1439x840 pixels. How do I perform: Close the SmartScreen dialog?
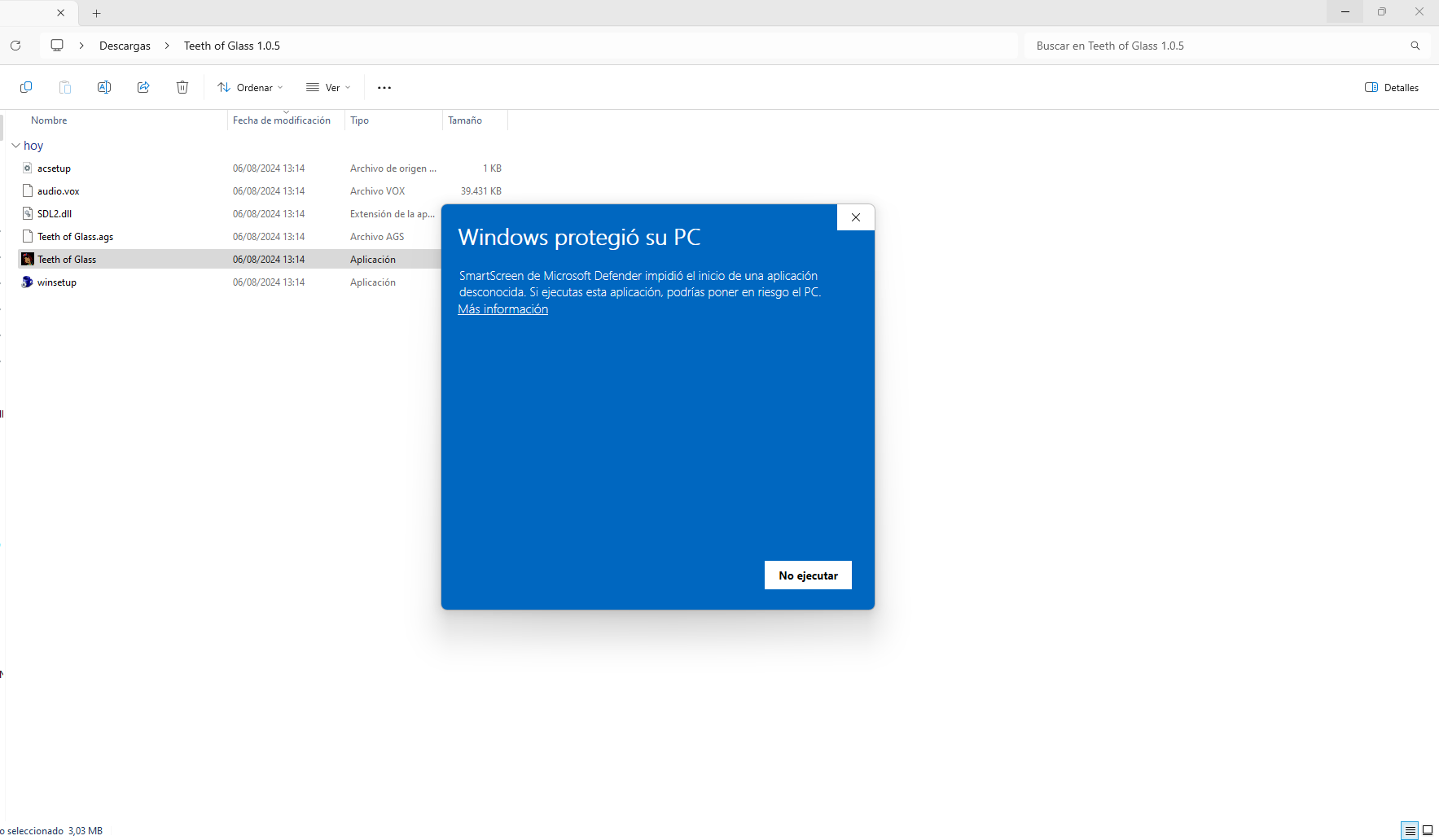click(856, 217)
